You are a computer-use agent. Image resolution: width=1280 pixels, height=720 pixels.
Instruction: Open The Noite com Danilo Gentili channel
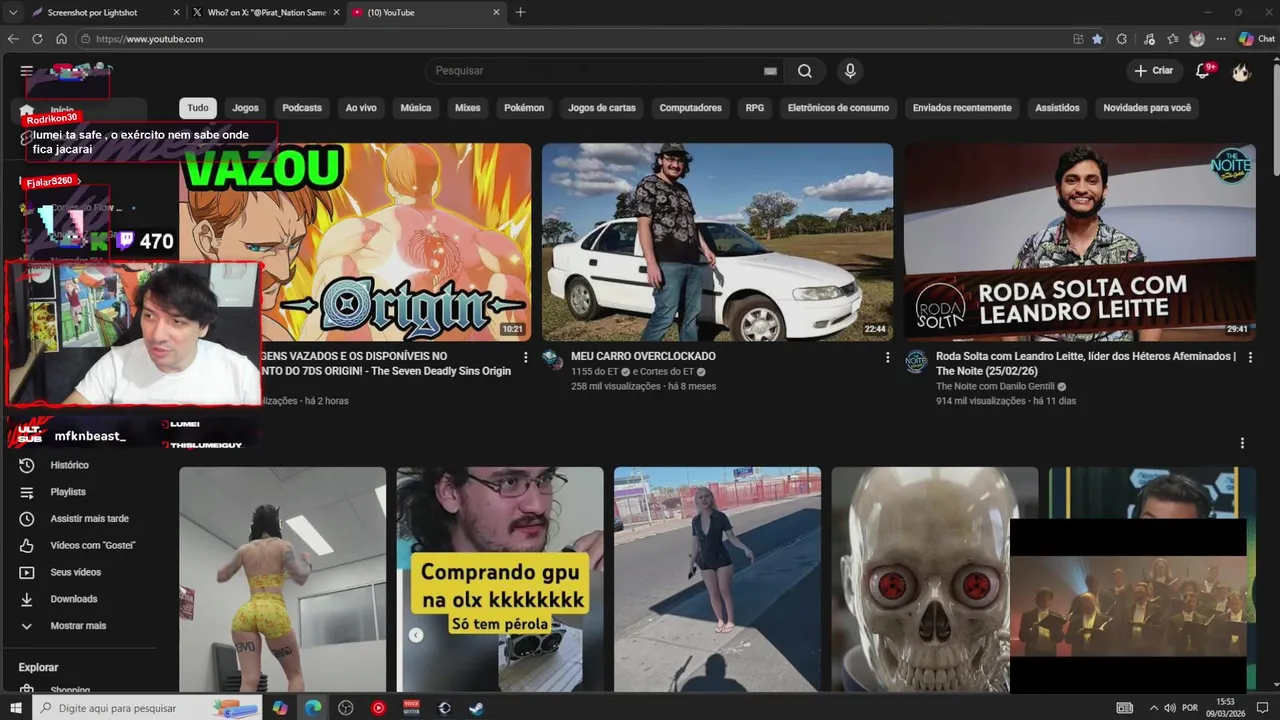point(995,386)
